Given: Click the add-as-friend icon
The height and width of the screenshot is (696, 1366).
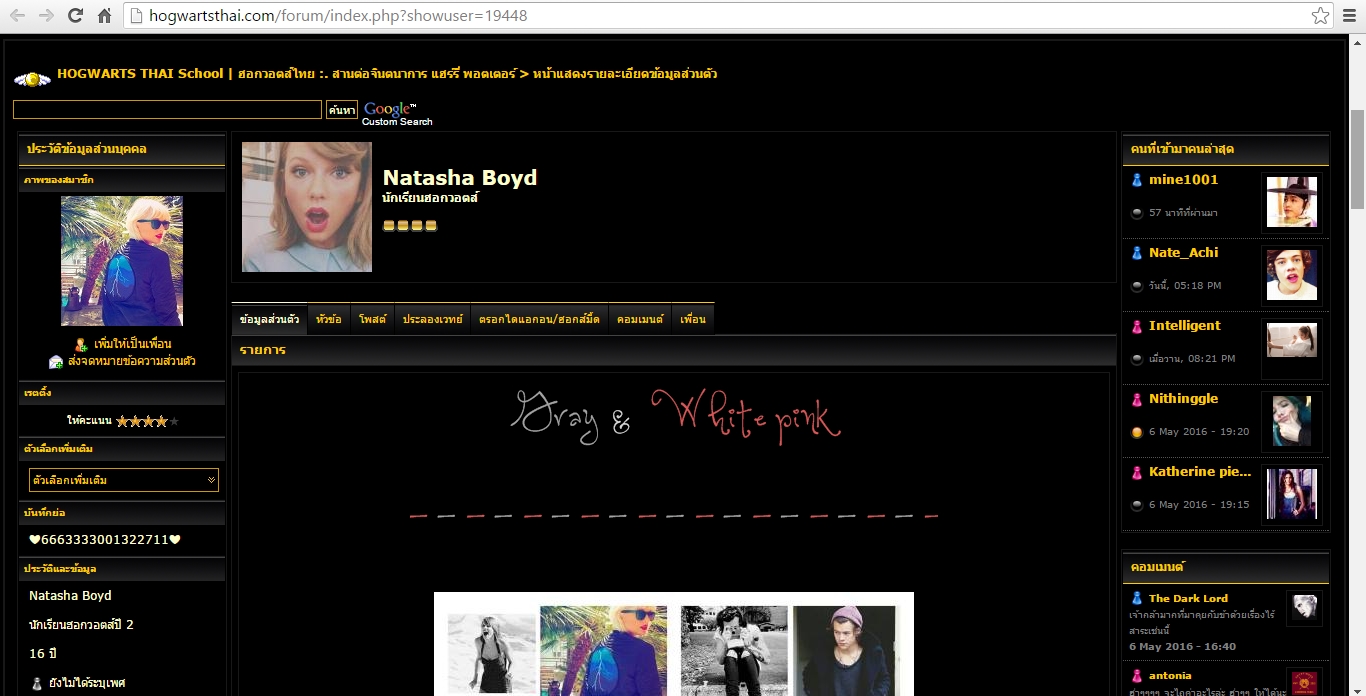Looking at the screenshot, I should click(x=81, y=344).
